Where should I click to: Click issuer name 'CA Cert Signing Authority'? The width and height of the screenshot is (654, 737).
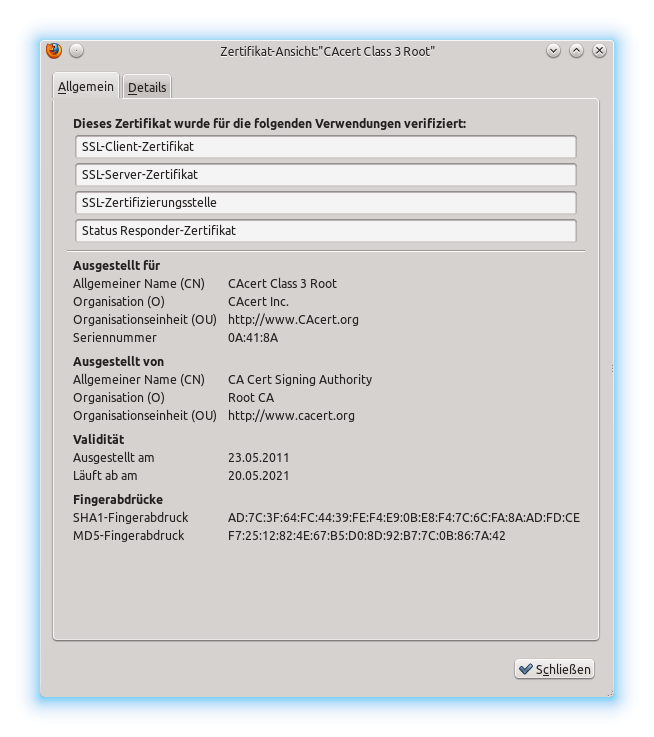[x=300, y=380]
